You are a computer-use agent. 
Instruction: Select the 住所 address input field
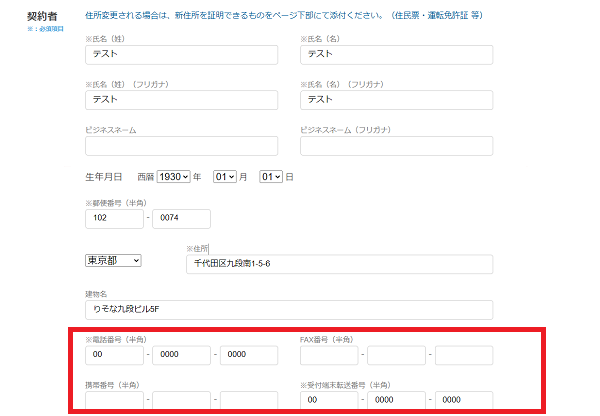coord(339,264)
